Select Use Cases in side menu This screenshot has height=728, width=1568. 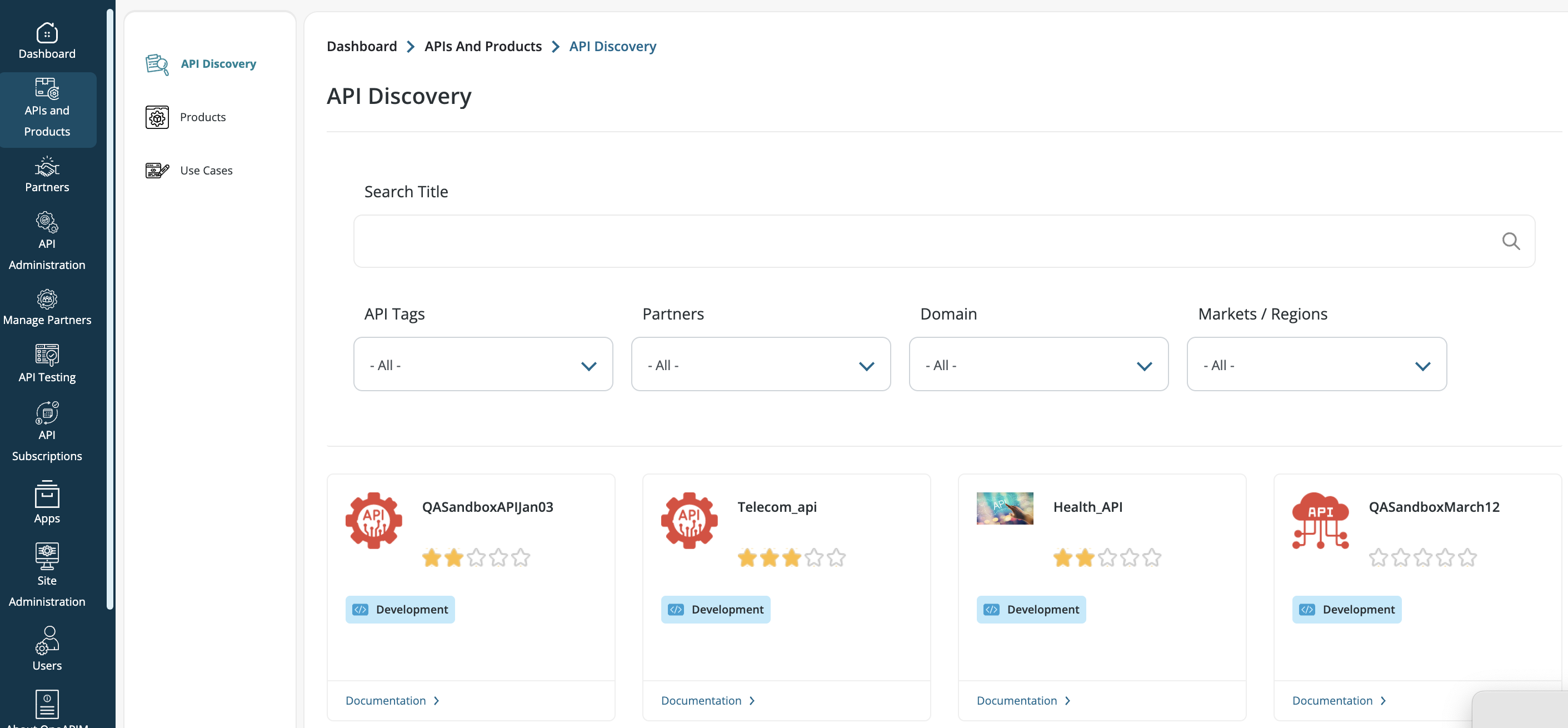(x=206, y=171)
